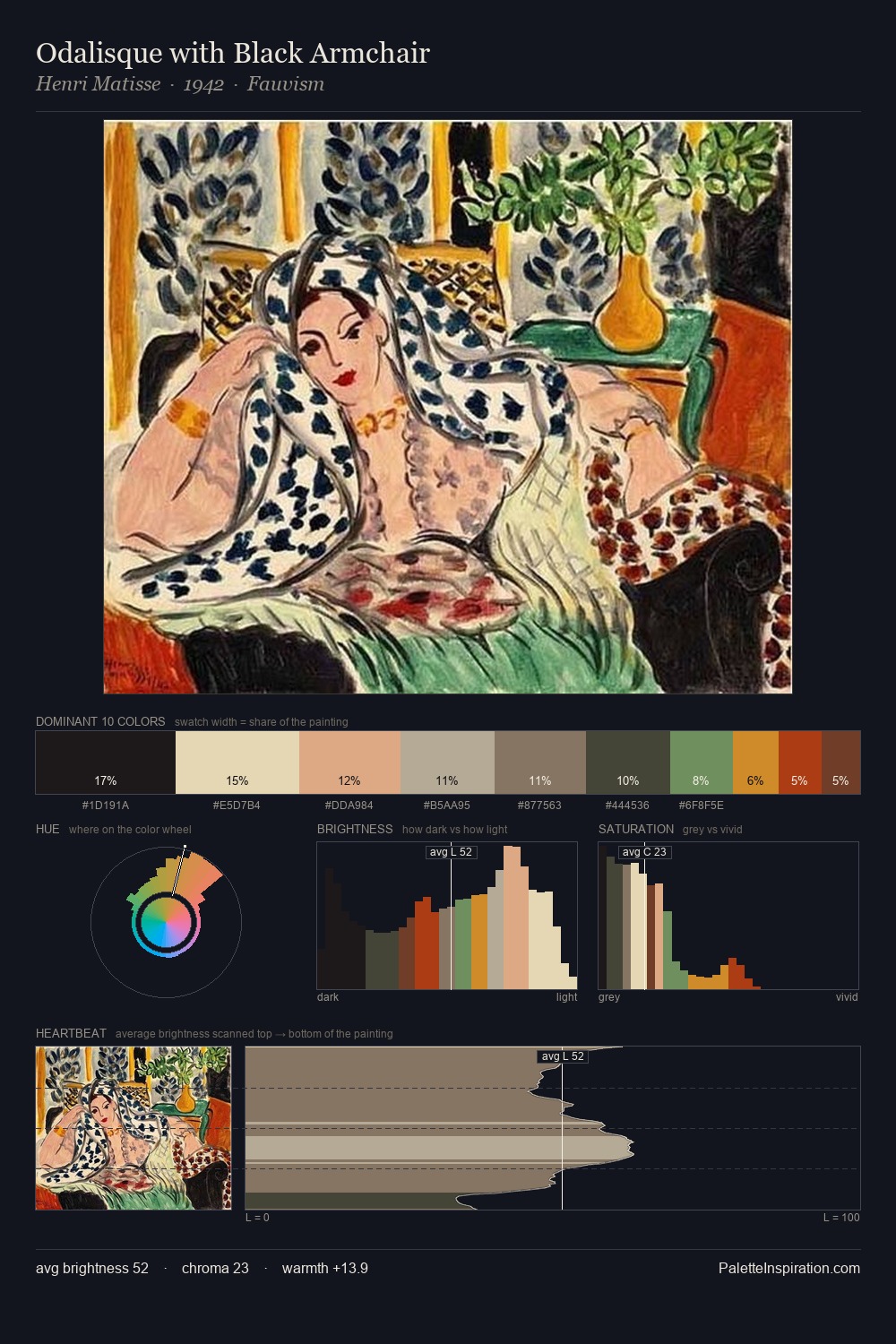Click the 'SATURATION' section heading
The image size is (896, 1344).
pyautogui.click(x=636, y=829)
